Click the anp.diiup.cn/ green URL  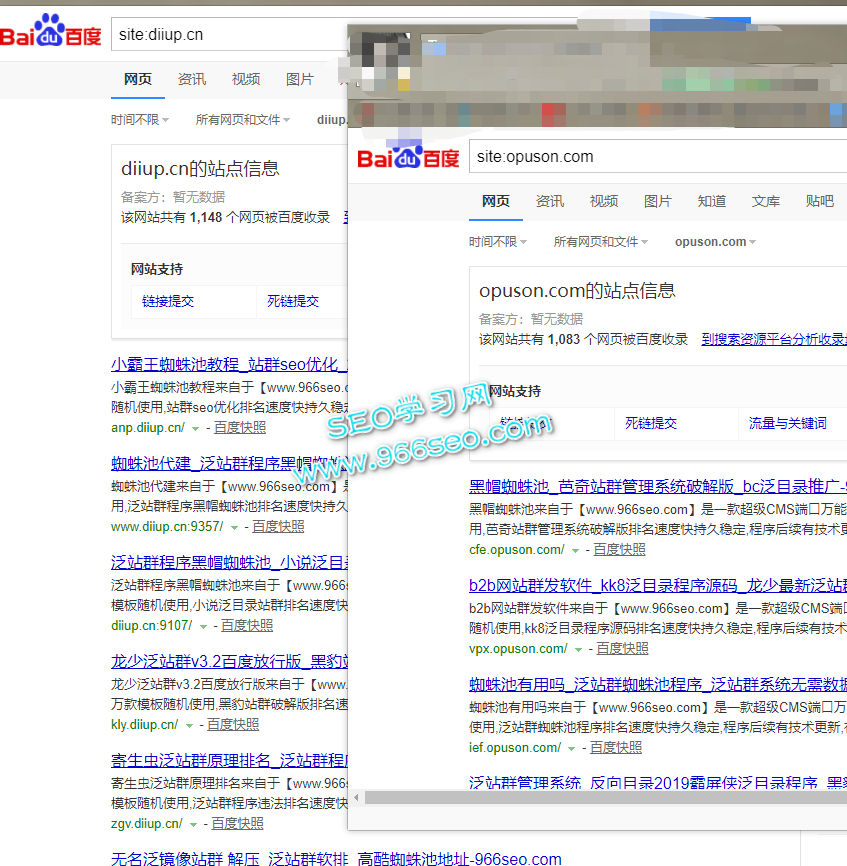point(148,427)
